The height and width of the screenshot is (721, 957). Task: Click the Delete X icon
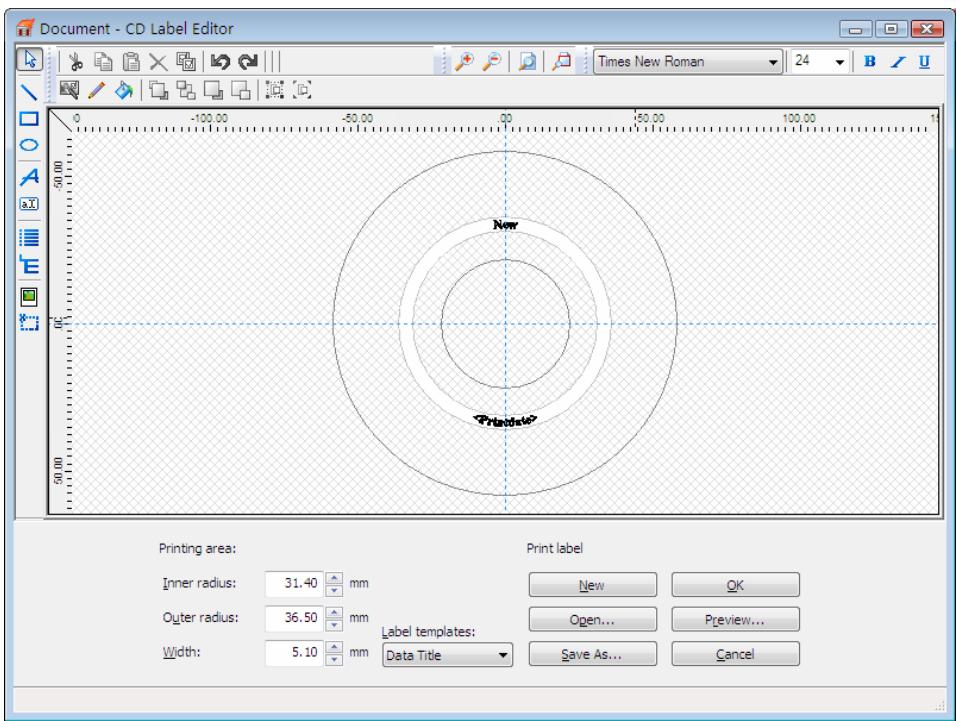[x=158, y=62]
